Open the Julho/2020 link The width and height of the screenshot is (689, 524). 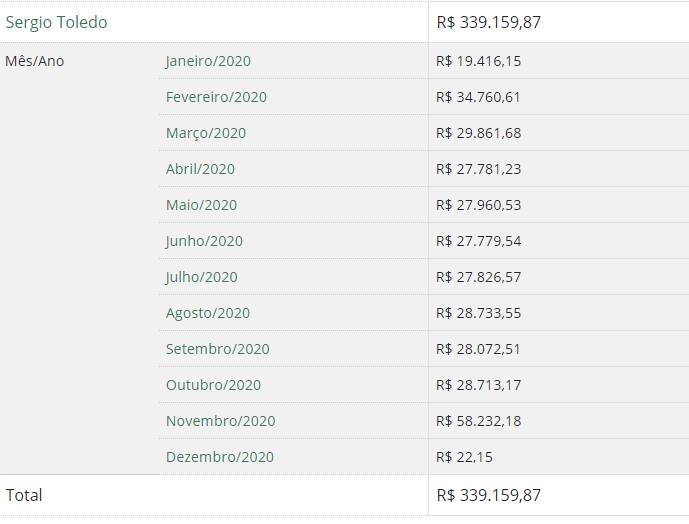click(202, 277)
